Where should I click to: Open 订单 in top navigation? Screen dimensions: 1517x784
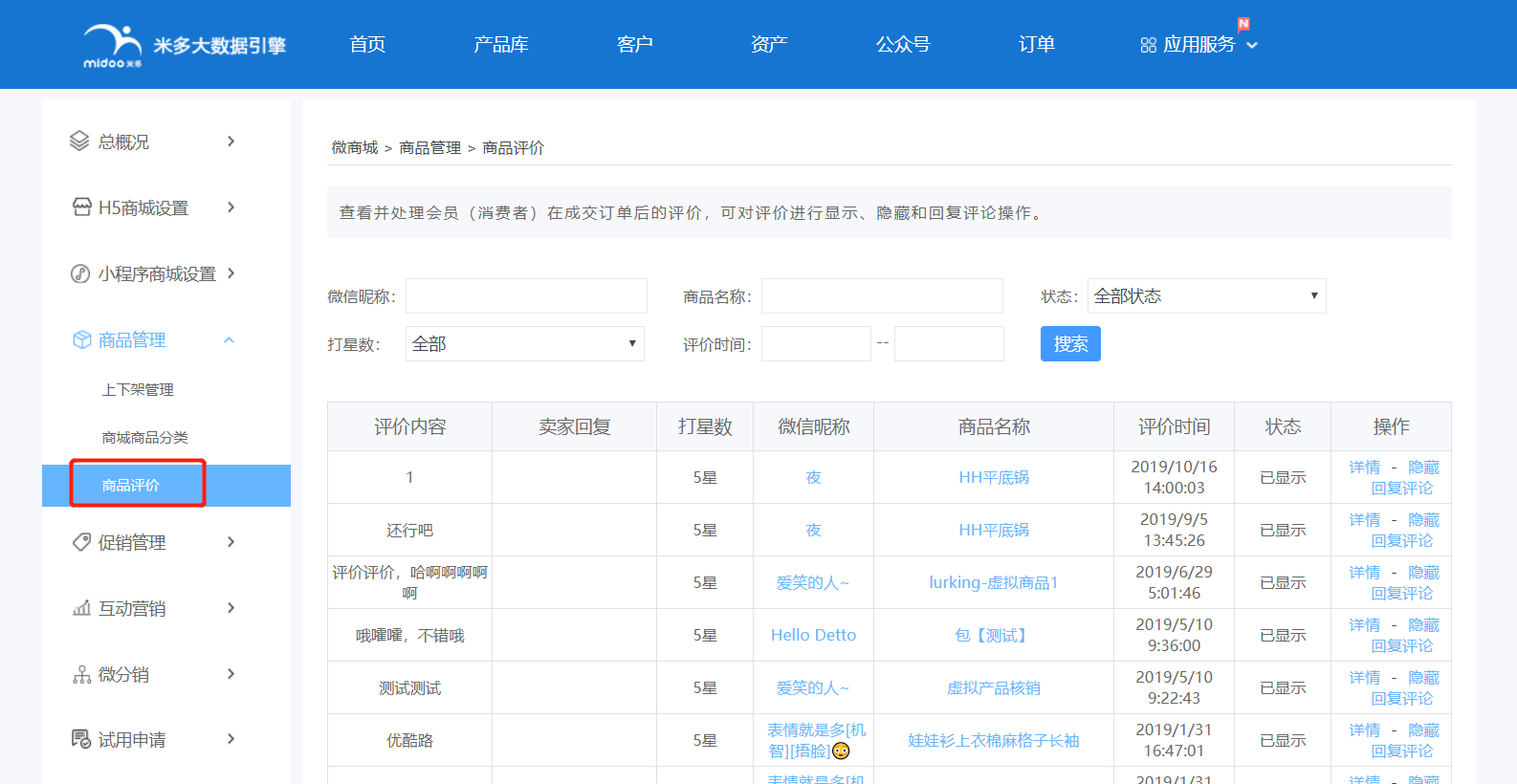coord(1037,45)
